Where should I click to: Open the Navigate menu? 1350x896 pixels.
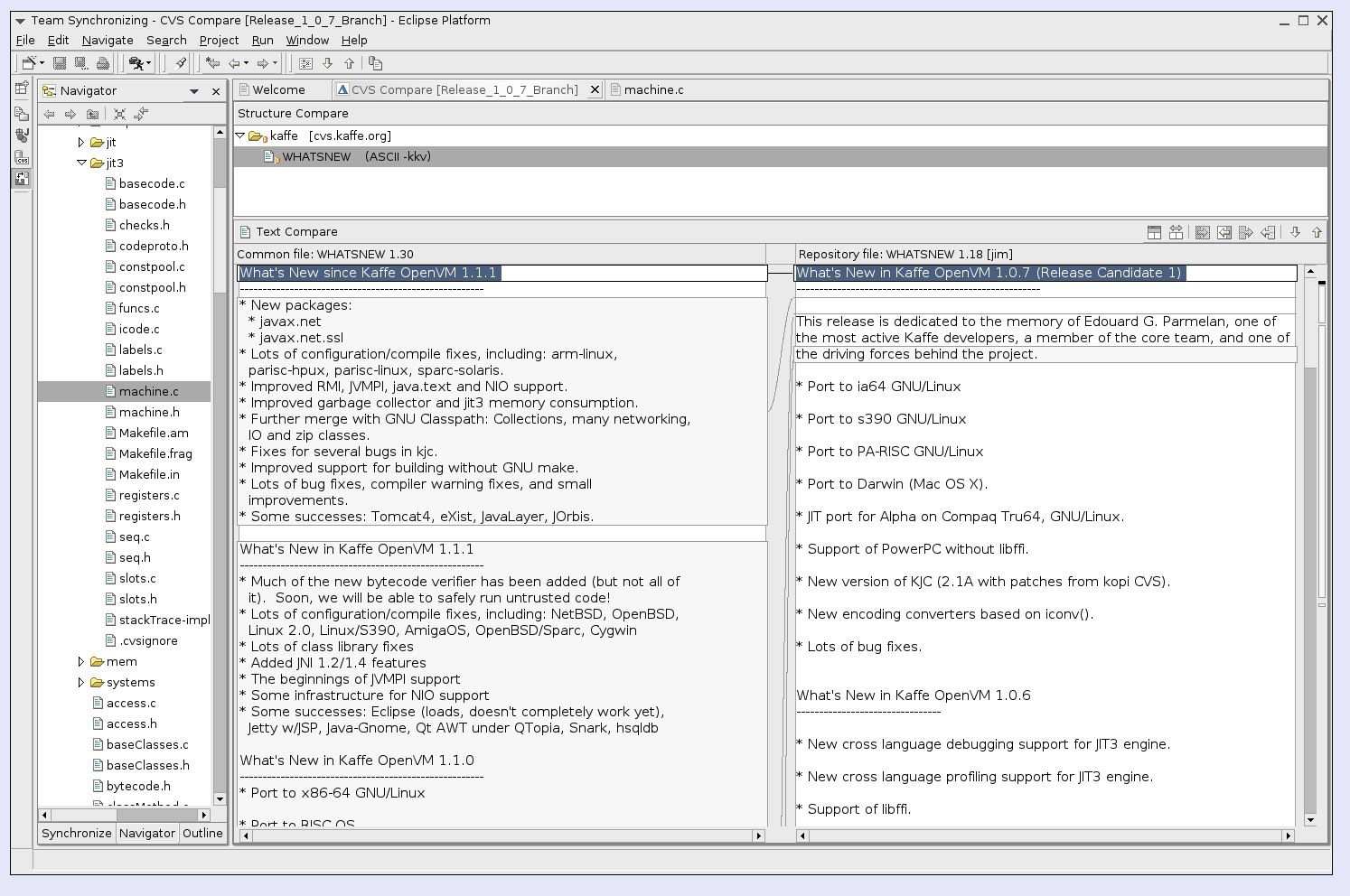coord(108,41)
